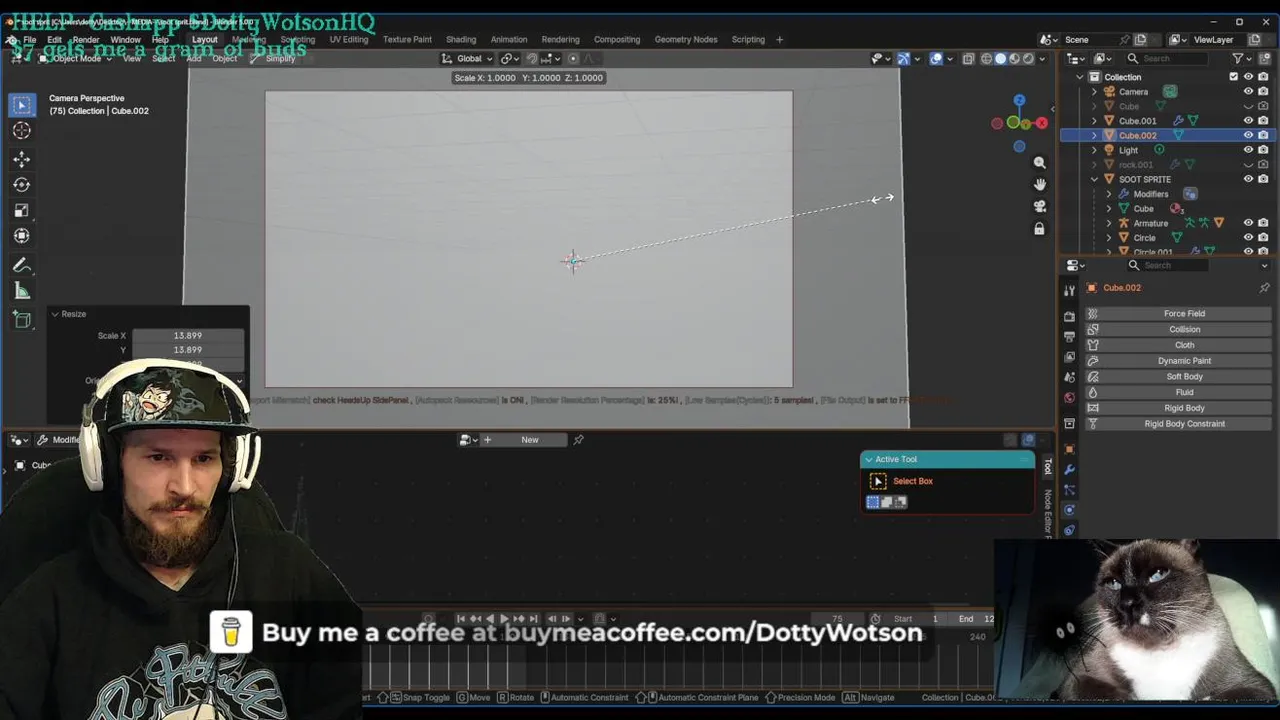Hide the Light object in the outliner
This screenshot has width=1280, height=720.
(1248, 150)
